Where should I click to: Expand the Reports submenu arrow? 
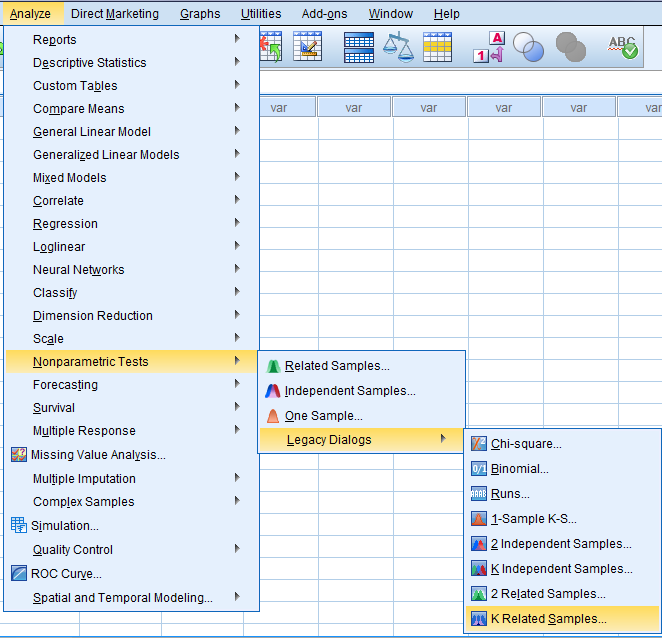pos(237,39)
